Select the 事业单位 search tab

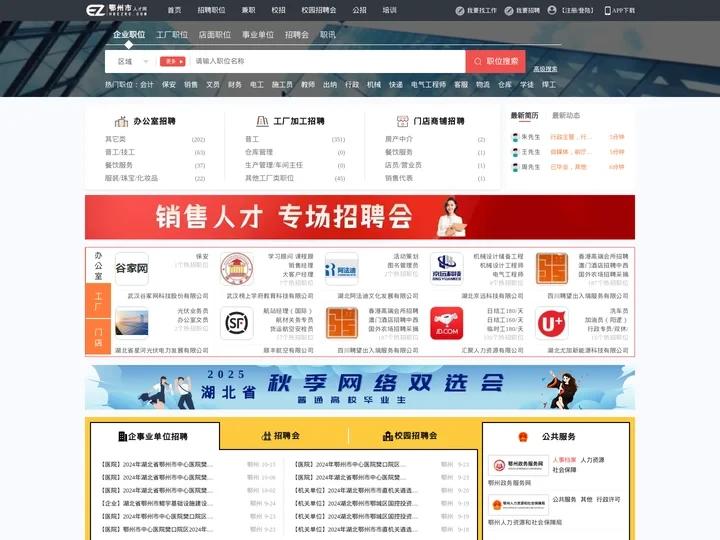click(x=258, y=34)
